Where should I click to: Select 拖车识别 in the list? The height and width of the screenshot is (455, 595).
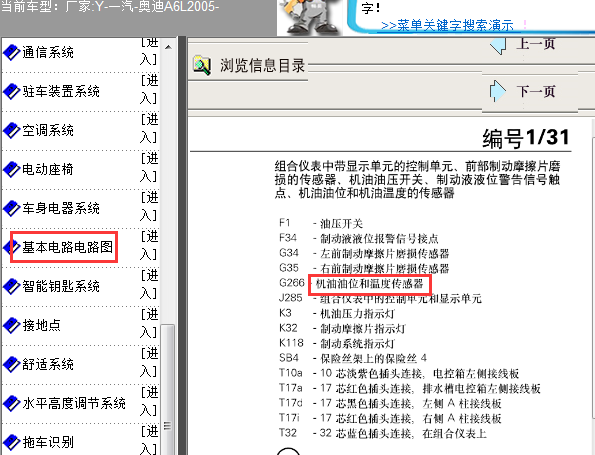(x=48, y=442)
